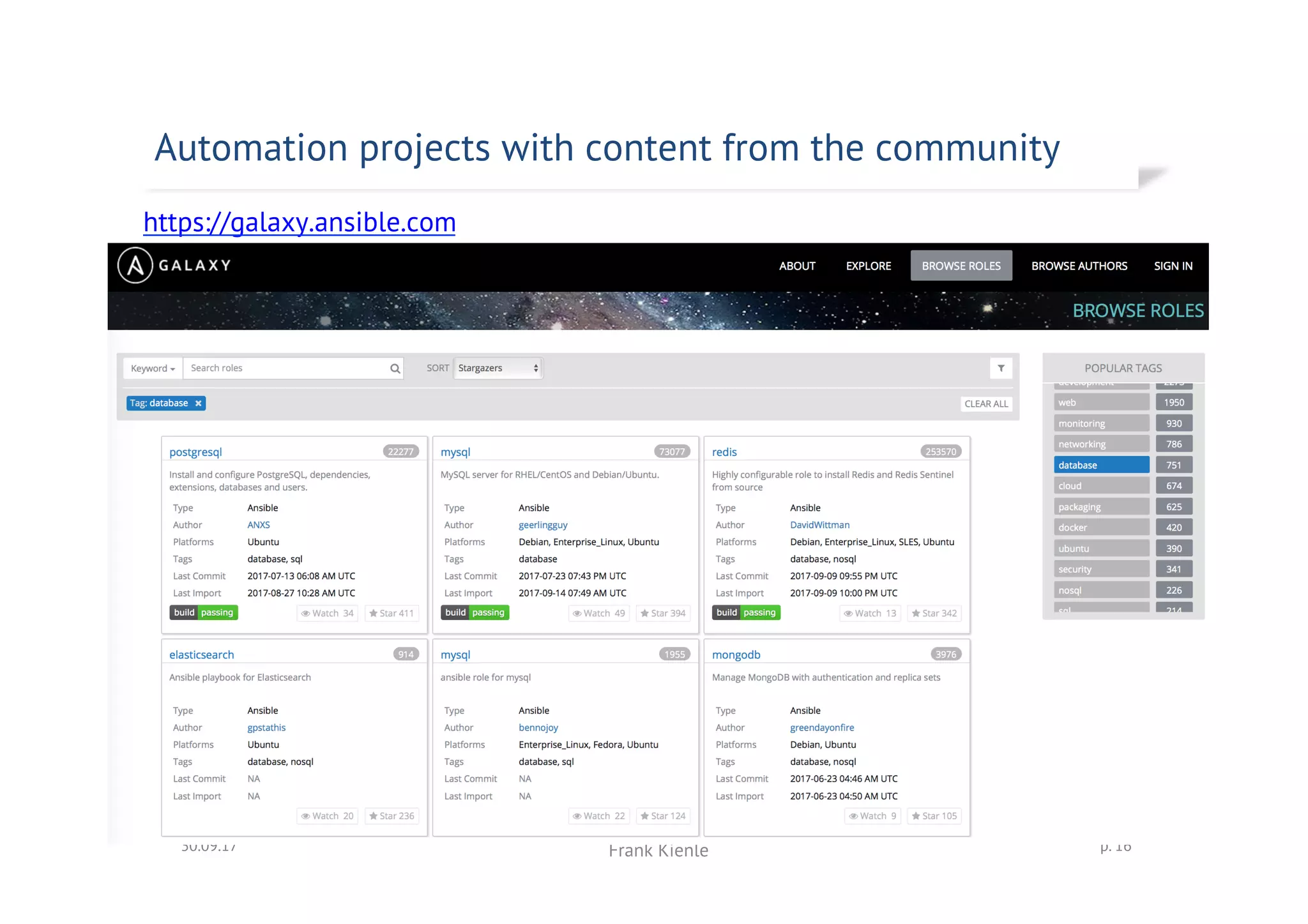
Task: Open author ANXS
Action: coord(259,525)
